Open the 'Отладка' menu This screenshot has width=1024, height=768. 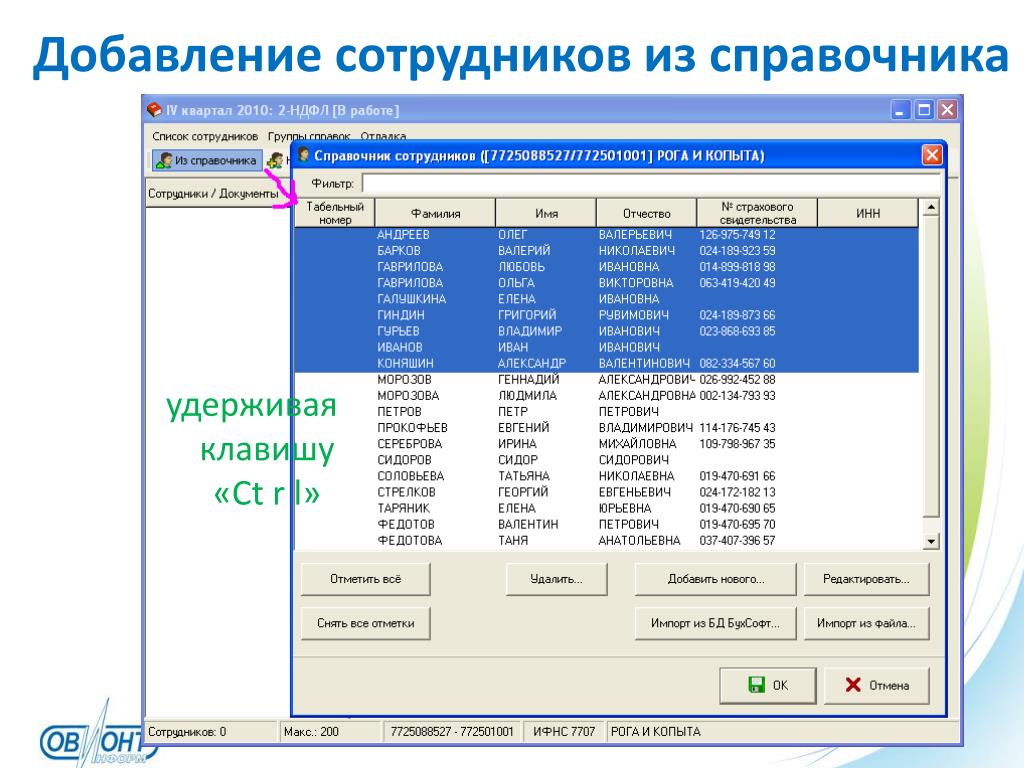[x=383, y=136]
